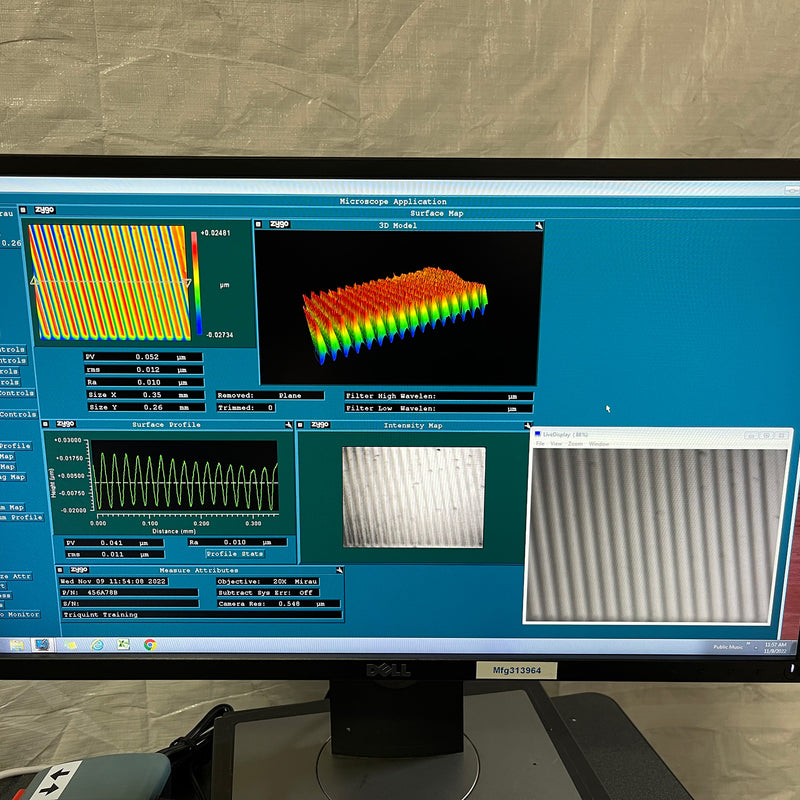The height and width of the screenshot is (800, 800).
Task: Open the Zoom menu in LiveDisplay window
Action: (x=576, y=444)
